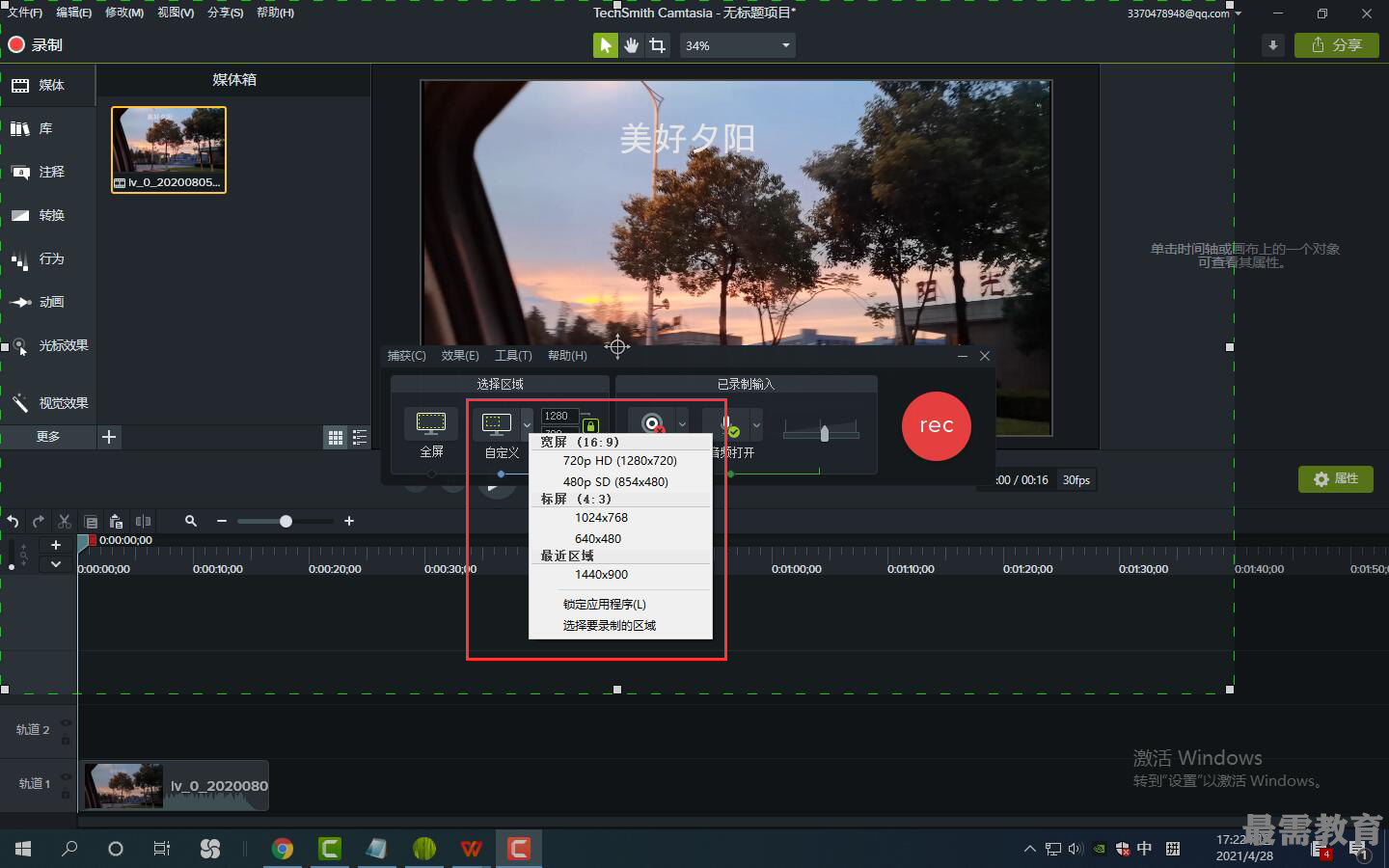Zoom in timeline with plus button

(x=349, y=521)
